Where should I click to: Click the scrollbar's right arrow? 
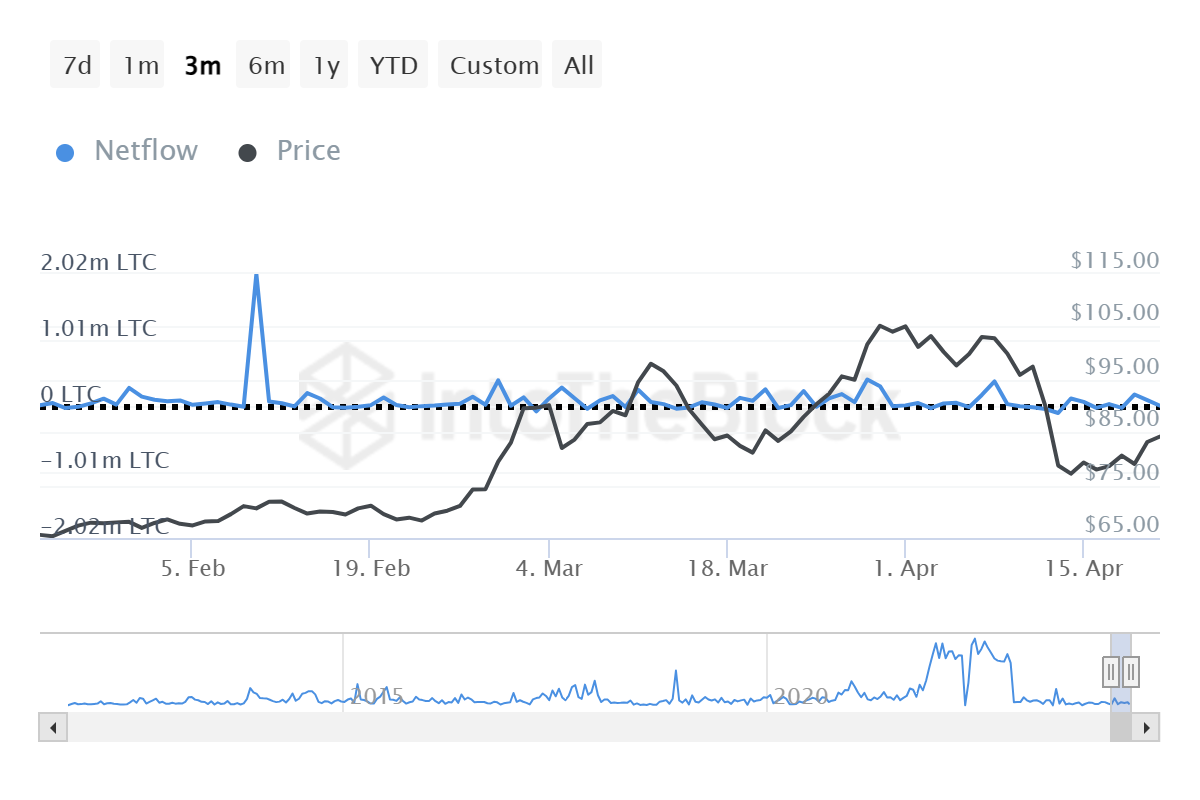click(x=1148, y=727)
